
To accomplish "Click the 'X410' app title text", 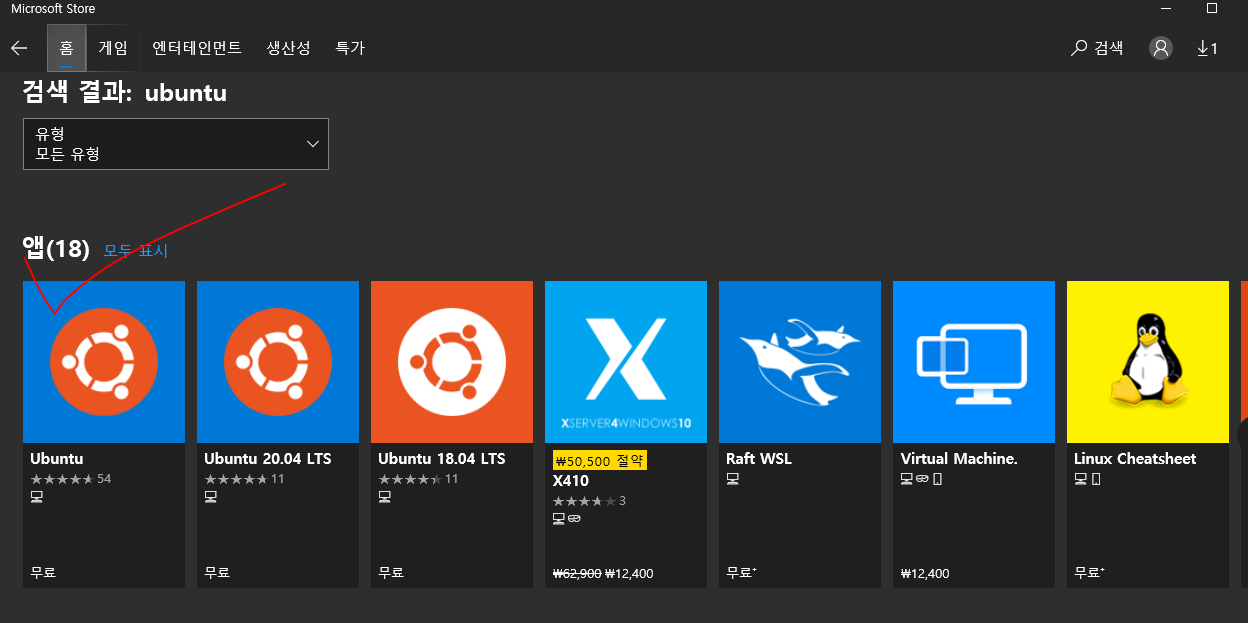I will tap(571, 481).
